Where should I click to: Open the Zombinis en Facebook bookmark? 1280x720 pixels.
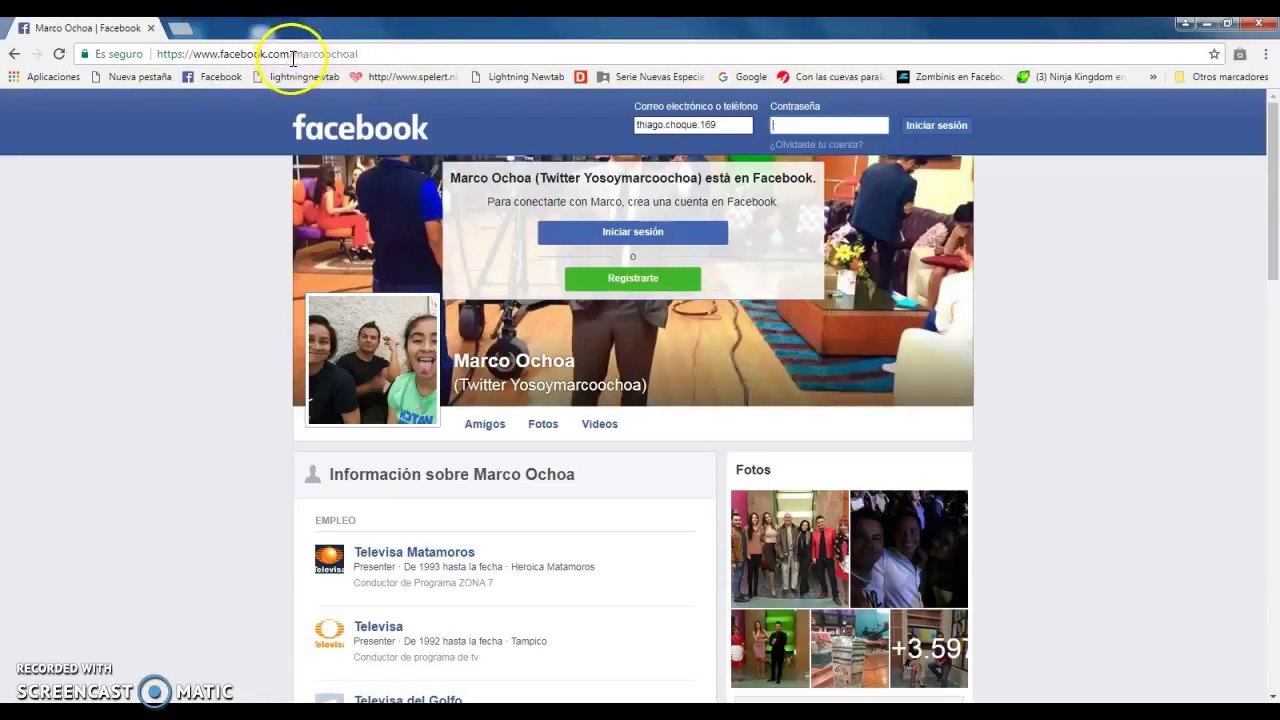tap(950, 77)
